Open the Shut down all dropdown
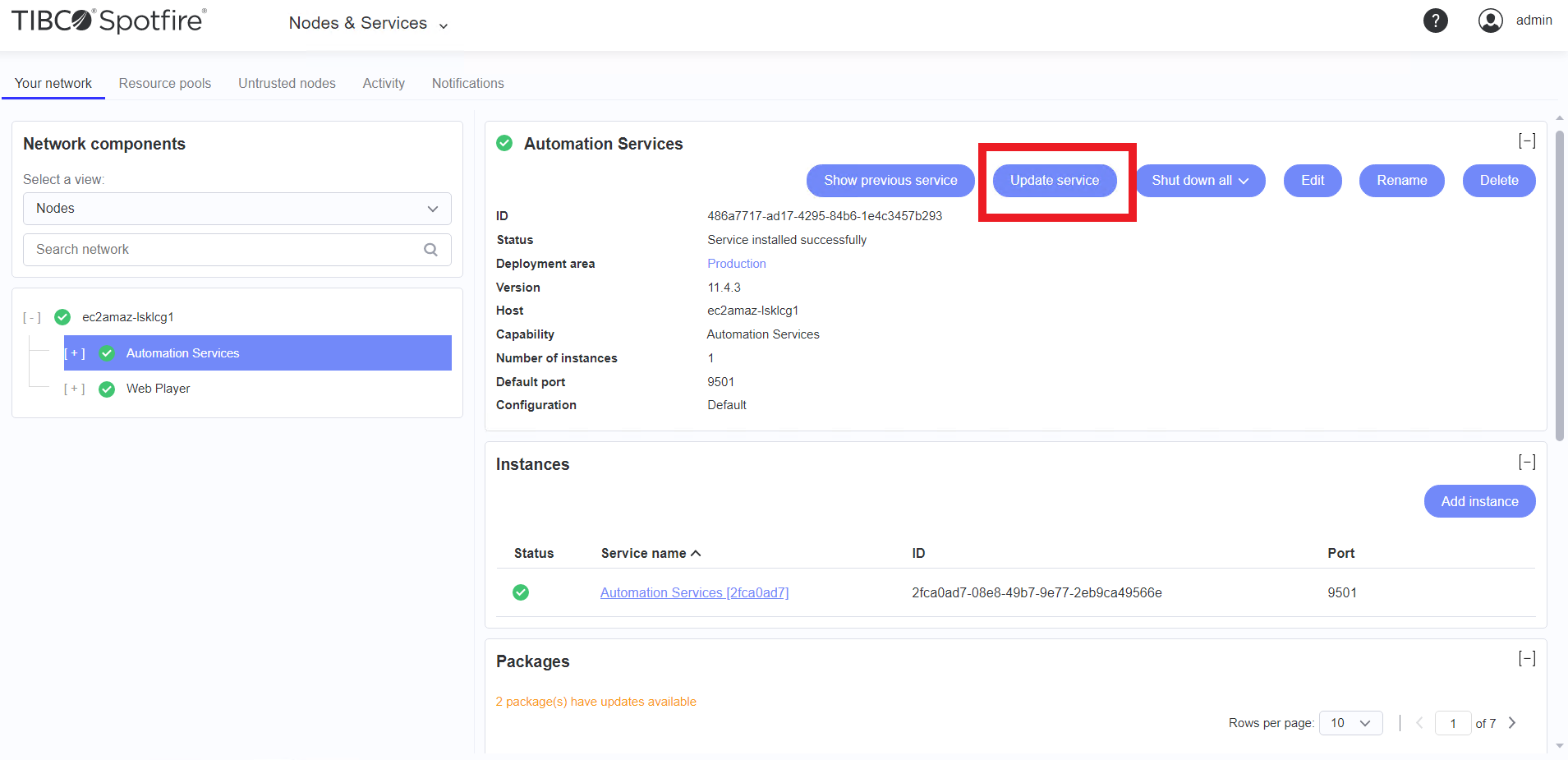Image resolution: width=1568 pixels, height=760 pixels. (x=1200, y=181)
